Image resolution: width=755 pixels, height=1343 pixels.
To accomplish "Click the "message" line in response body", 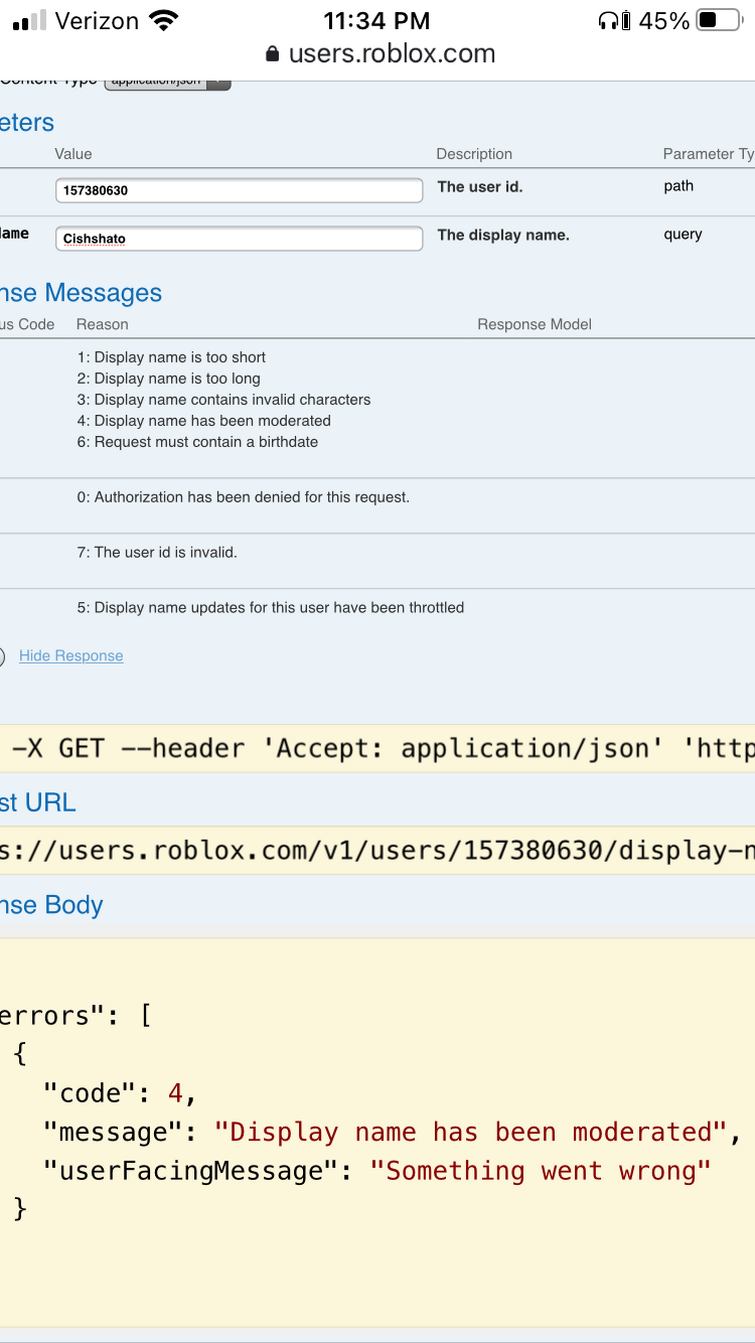I will coord(392,1132).
